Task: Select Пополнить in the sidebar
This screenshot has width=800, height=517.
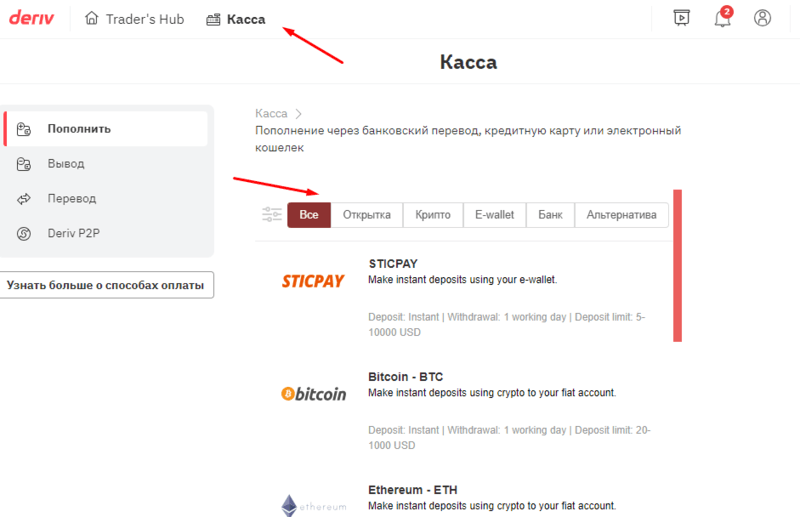Action: (106, 129)
